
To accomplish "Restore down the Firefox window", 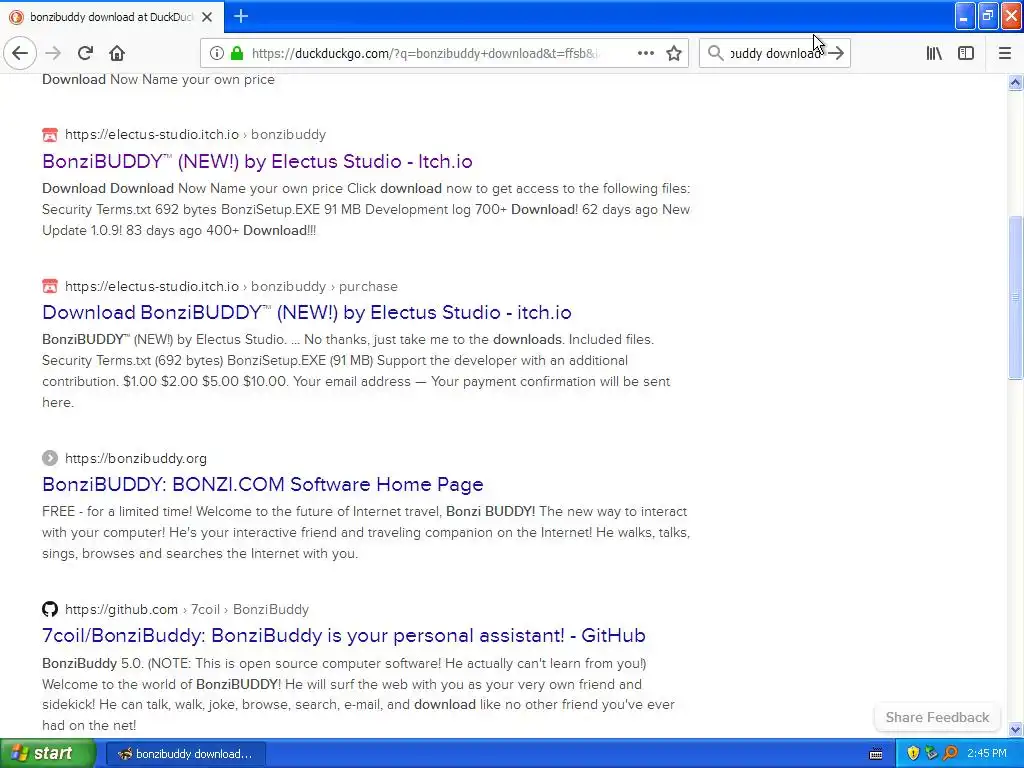I will (x=988, y=16).
